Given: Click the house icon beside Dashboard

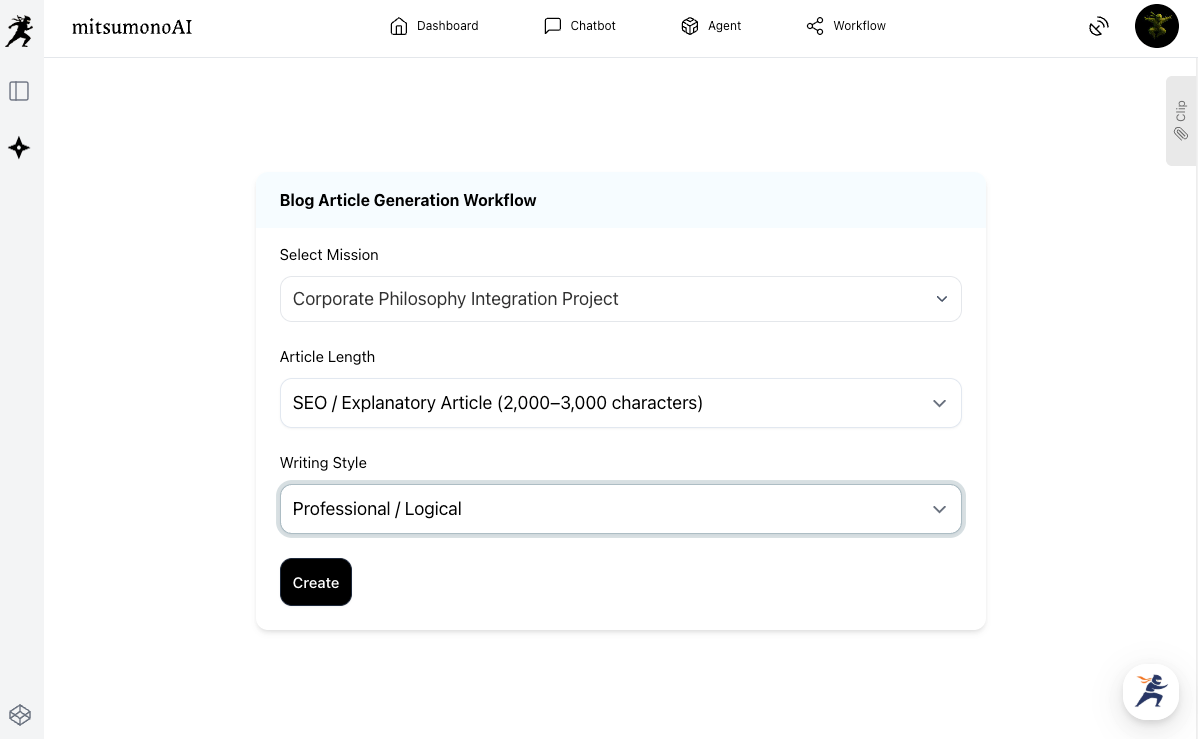Looking at the screenshot, I should (399, 26).
